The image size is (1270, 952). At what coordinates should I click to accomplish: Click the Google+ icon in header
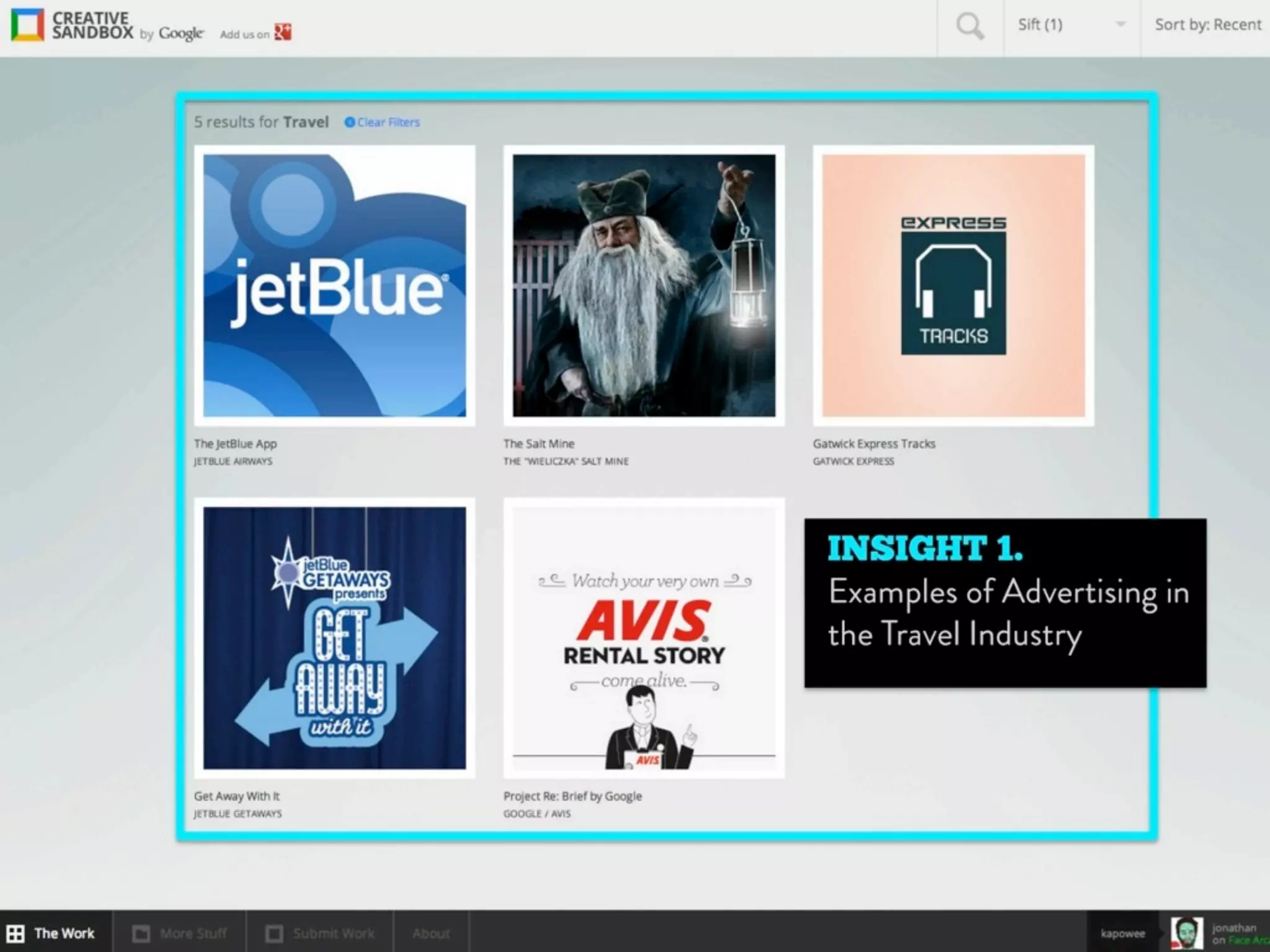pos(283,32)
